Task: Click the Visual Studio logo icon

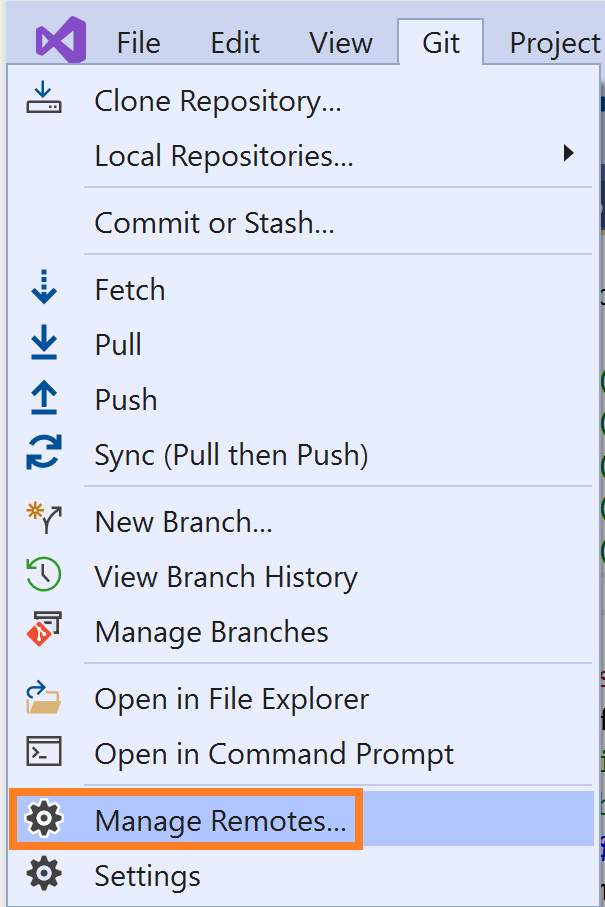Action: (x=60, y=42)
